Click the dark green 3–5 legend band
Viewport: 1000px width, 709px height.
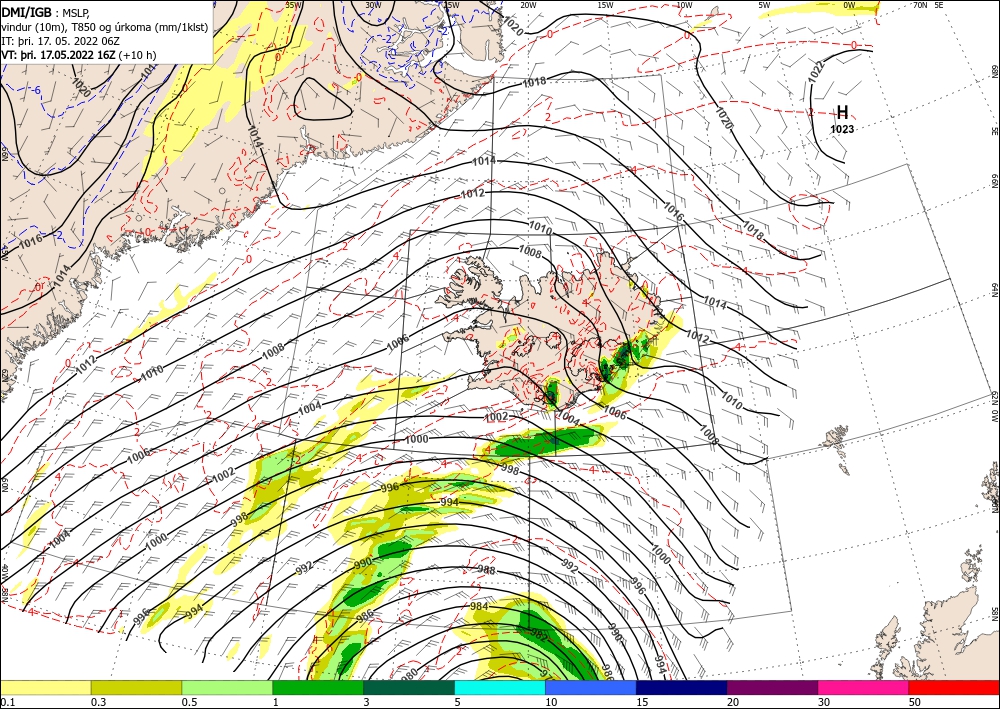(x=409, y=688)
